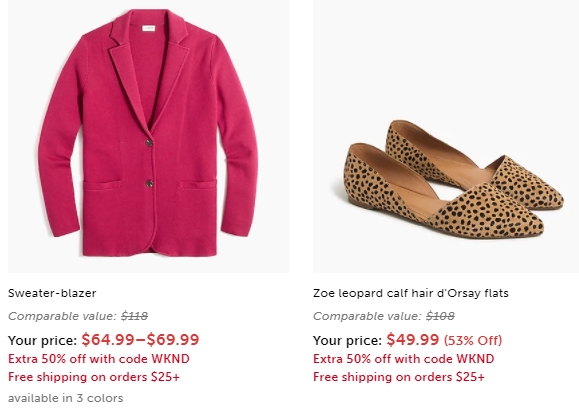Viewport: 579px width, 411px height.
Task: Click the available in 3 colors text
Action: (66, 398)
